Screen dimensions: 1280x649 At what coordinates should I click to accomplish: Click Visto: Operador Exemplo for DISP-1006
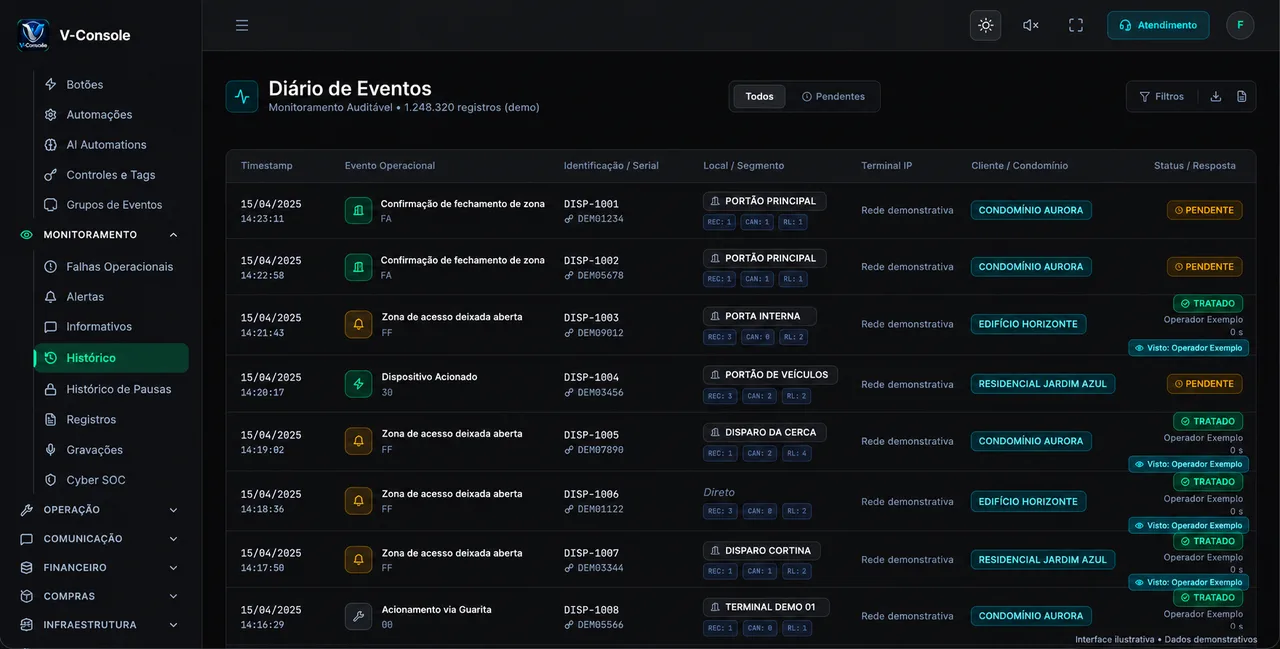1189,525
